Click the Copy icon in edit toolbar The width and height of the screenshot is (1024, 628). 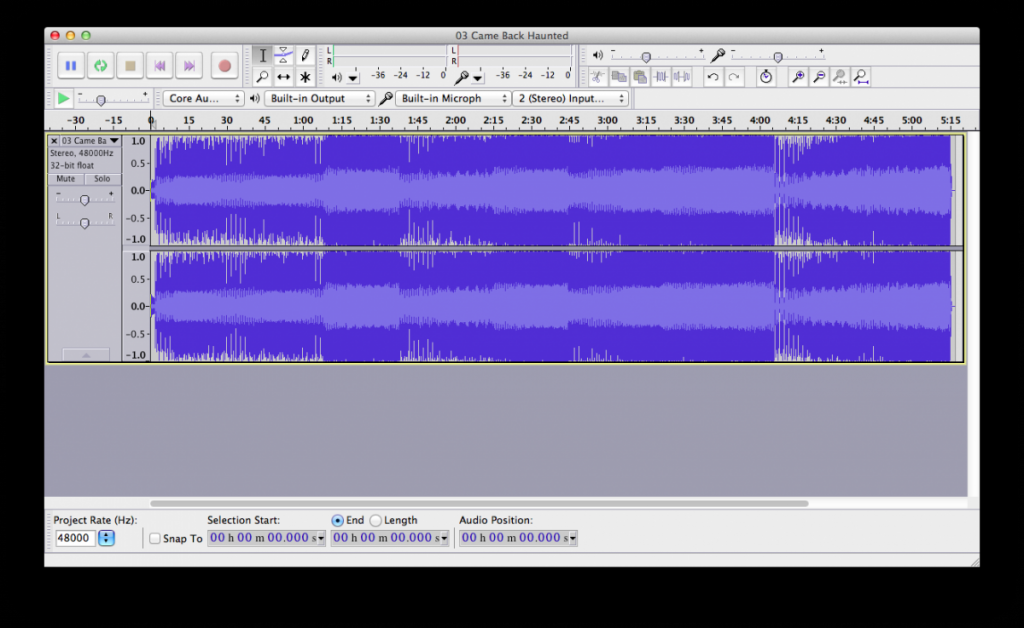618,77
